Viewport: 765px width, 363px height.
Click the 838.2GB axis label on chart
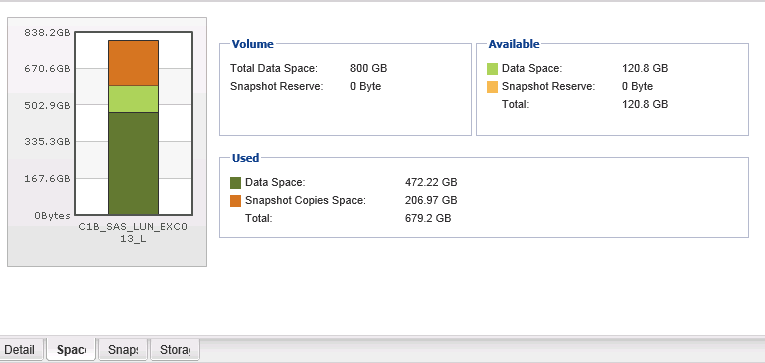47,32
